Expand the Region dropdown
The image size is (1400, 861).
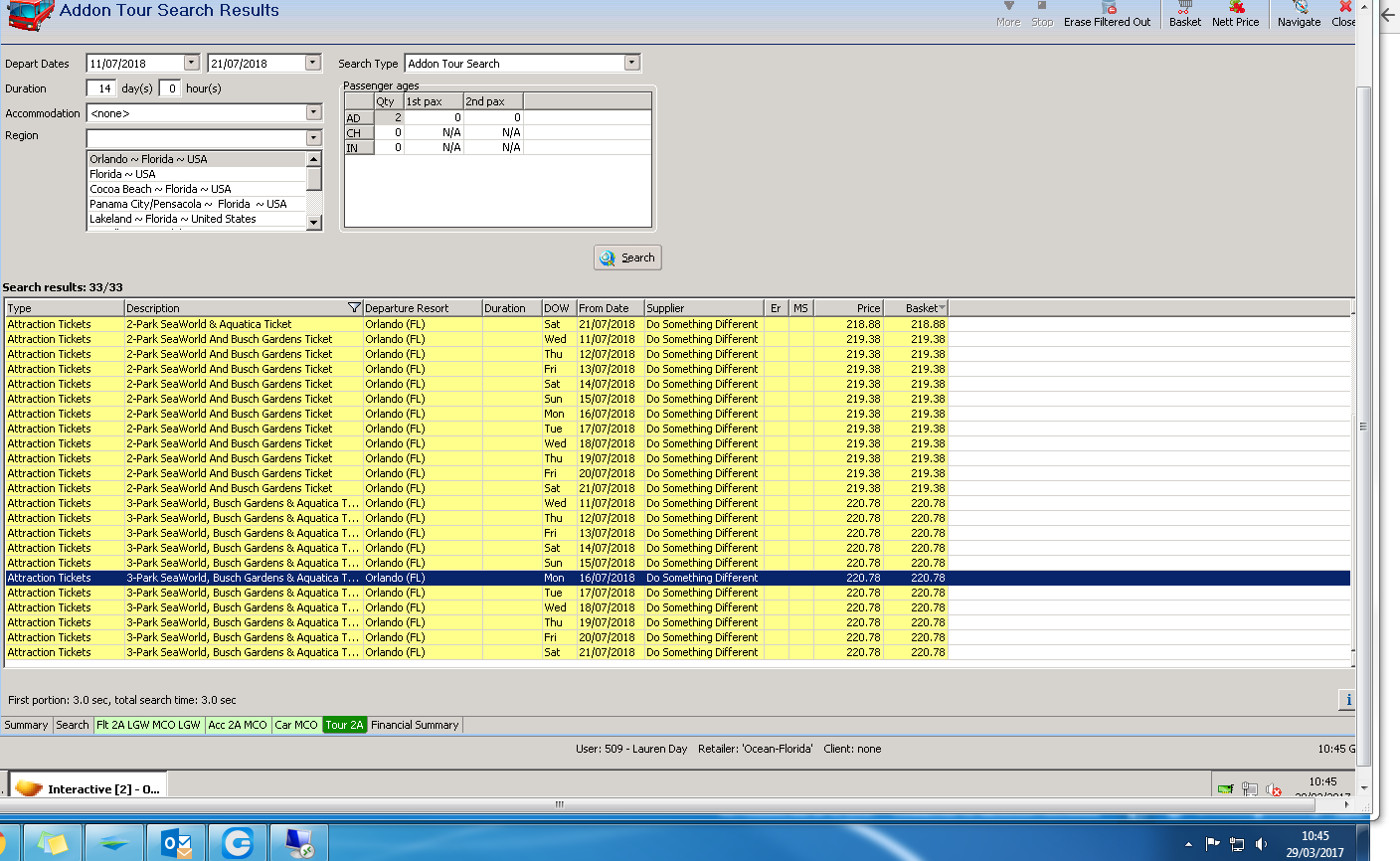(313, 138)
